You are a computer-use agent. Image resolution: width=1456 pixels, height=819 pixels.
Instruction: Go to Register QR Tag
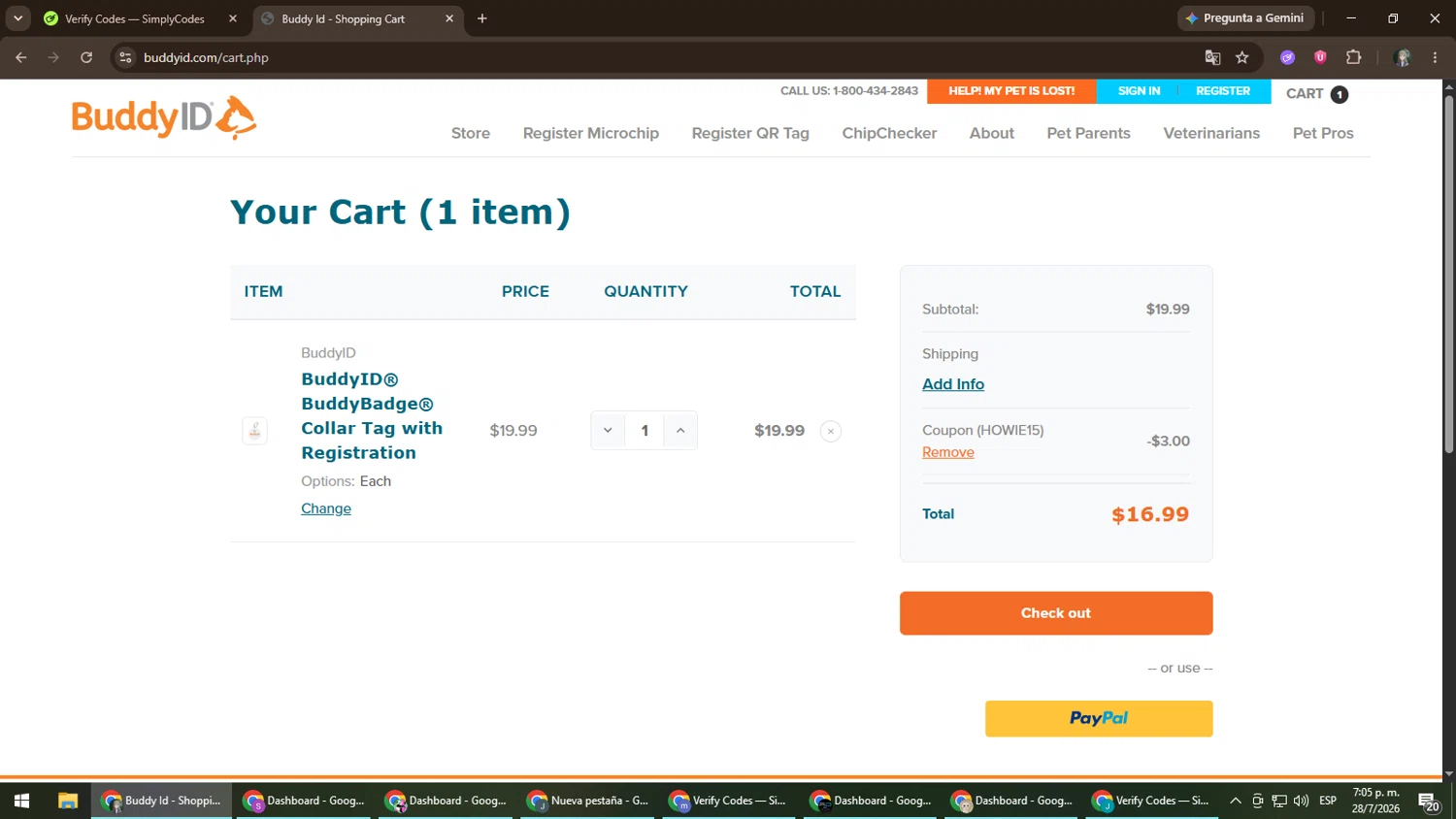coord(750,133)
